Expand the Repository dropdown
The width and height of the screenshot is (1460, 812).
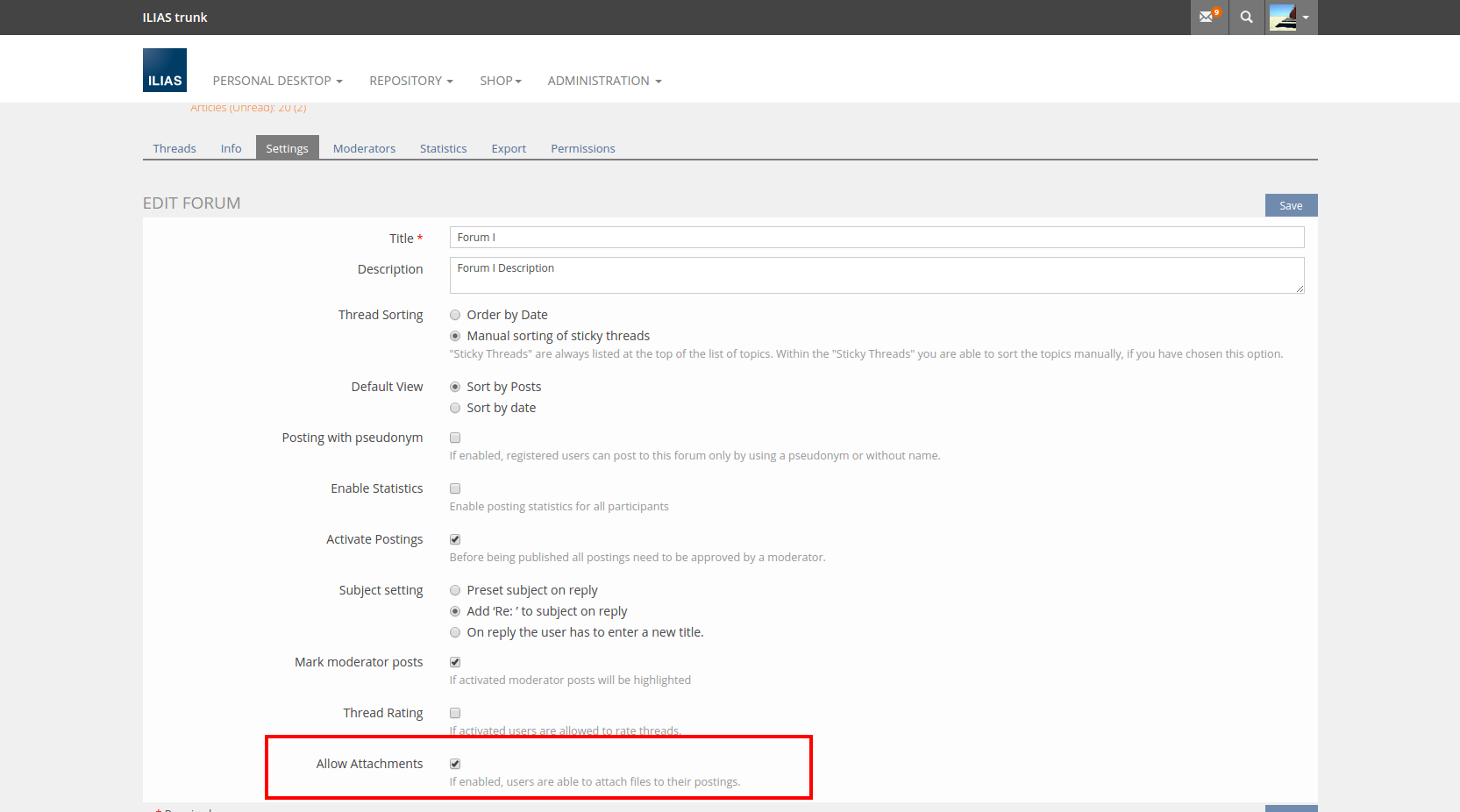(x=410, y=81)
